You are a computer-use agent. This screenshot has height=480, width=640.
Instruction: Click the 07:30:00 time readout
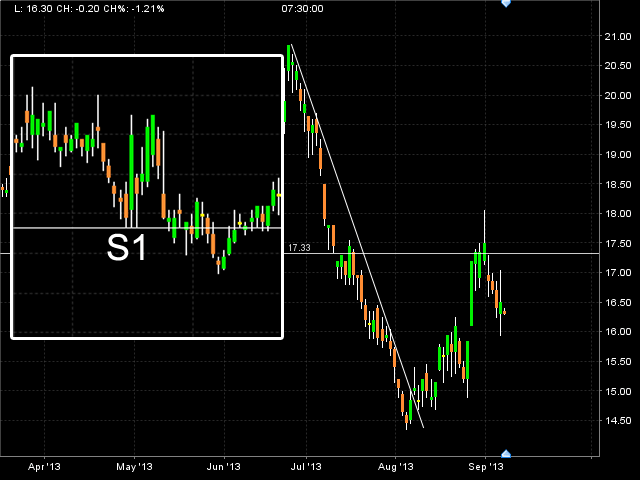point(302,9)
